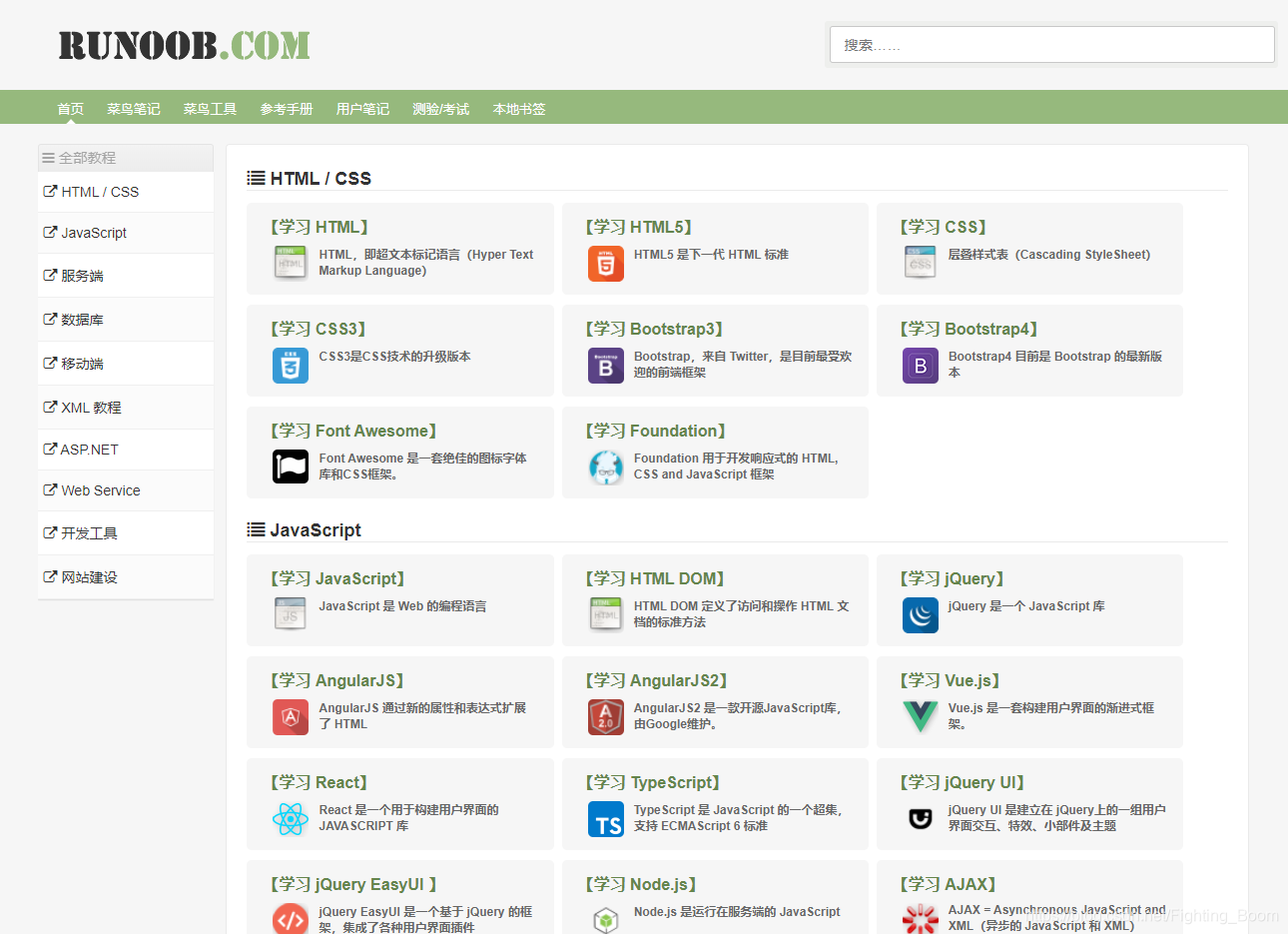Click the jQuery UI black icon
Viewport: 1288px width, 934px height.
point(920,818)
